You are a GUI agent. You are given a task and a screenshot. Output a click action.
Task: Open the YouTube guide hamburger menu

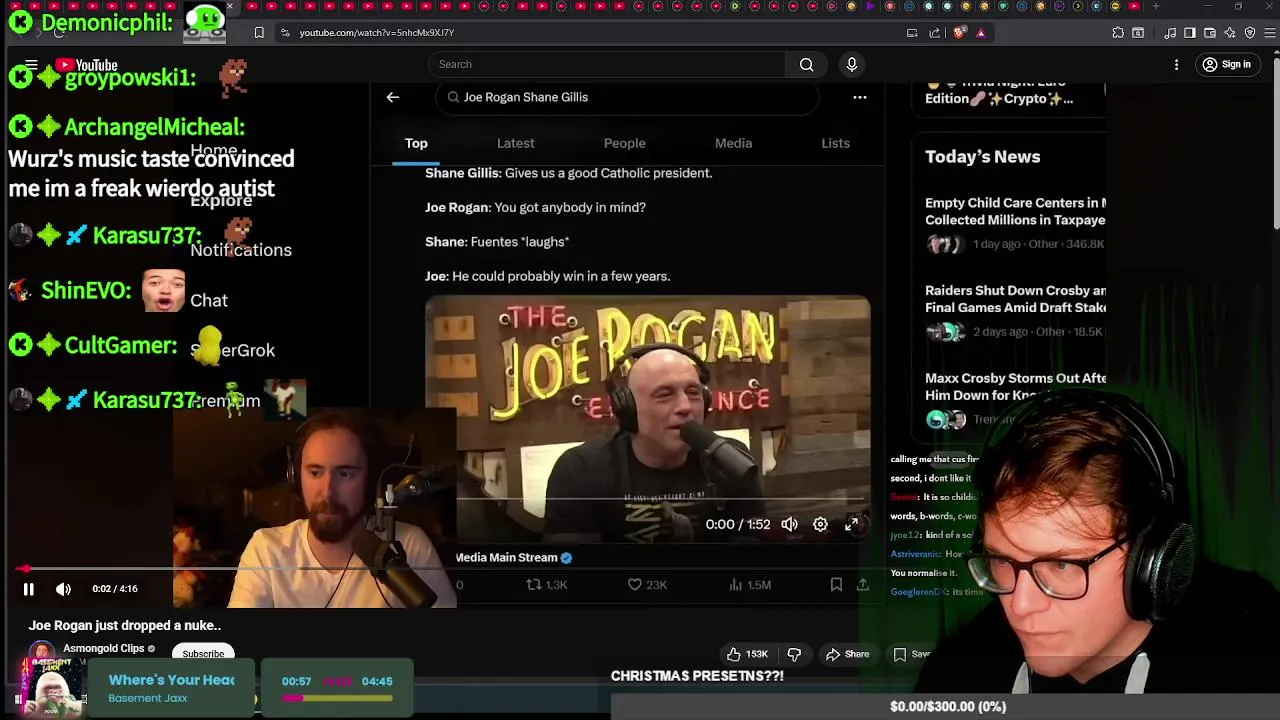(30, 65)
